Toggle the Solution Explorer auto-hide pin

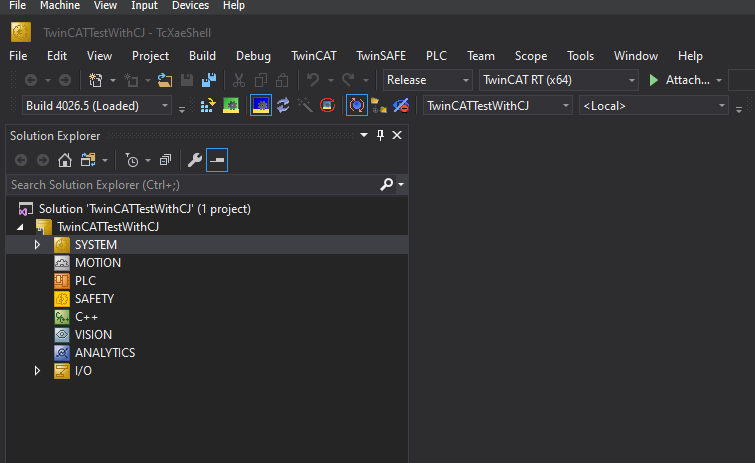point(380,135)
